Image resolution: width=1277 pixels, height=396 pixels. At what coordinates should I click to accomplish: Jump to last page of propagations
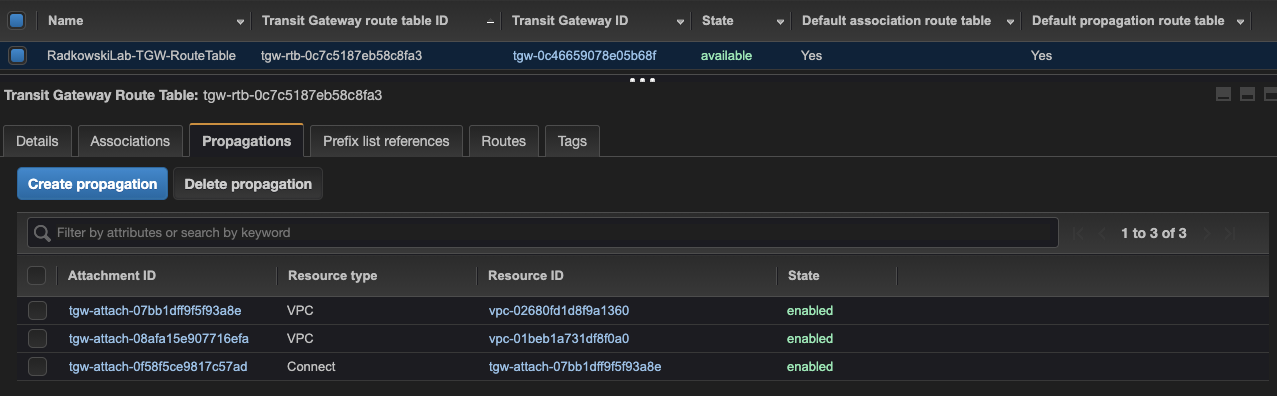pyautogui.click(x=1231, y=233)
